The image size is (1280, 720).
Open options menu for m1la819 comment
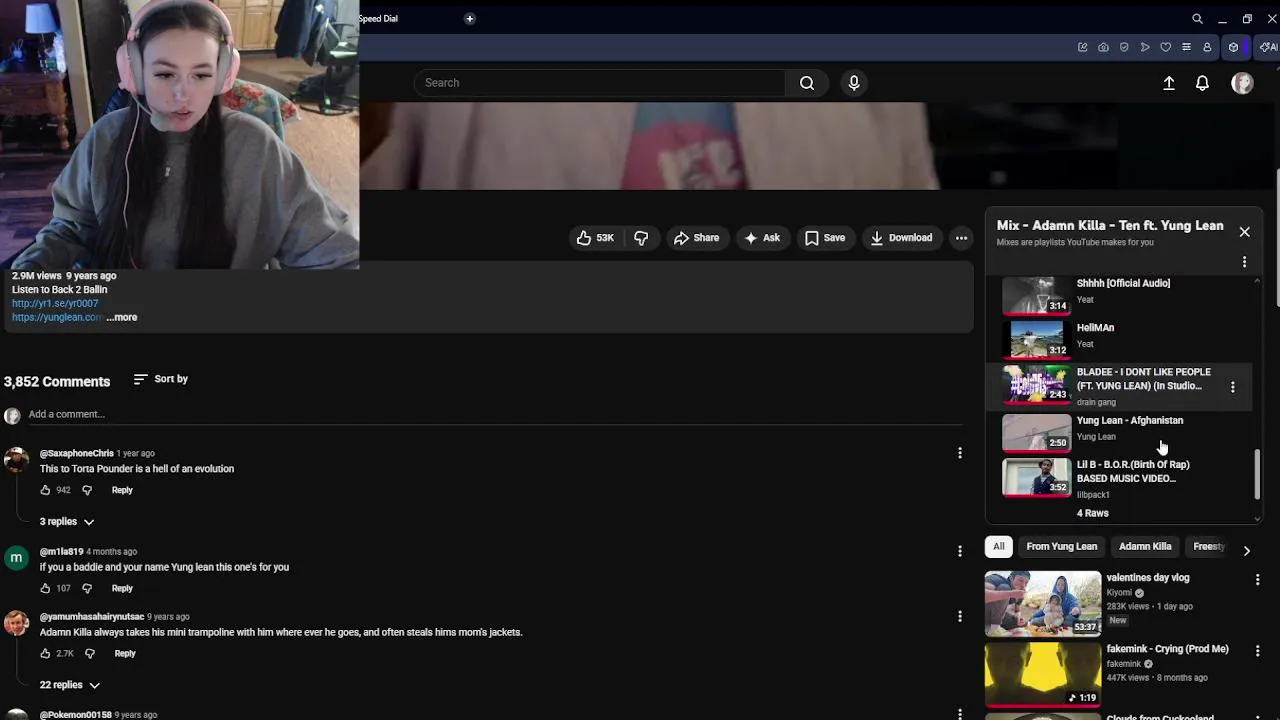[959, 551]
